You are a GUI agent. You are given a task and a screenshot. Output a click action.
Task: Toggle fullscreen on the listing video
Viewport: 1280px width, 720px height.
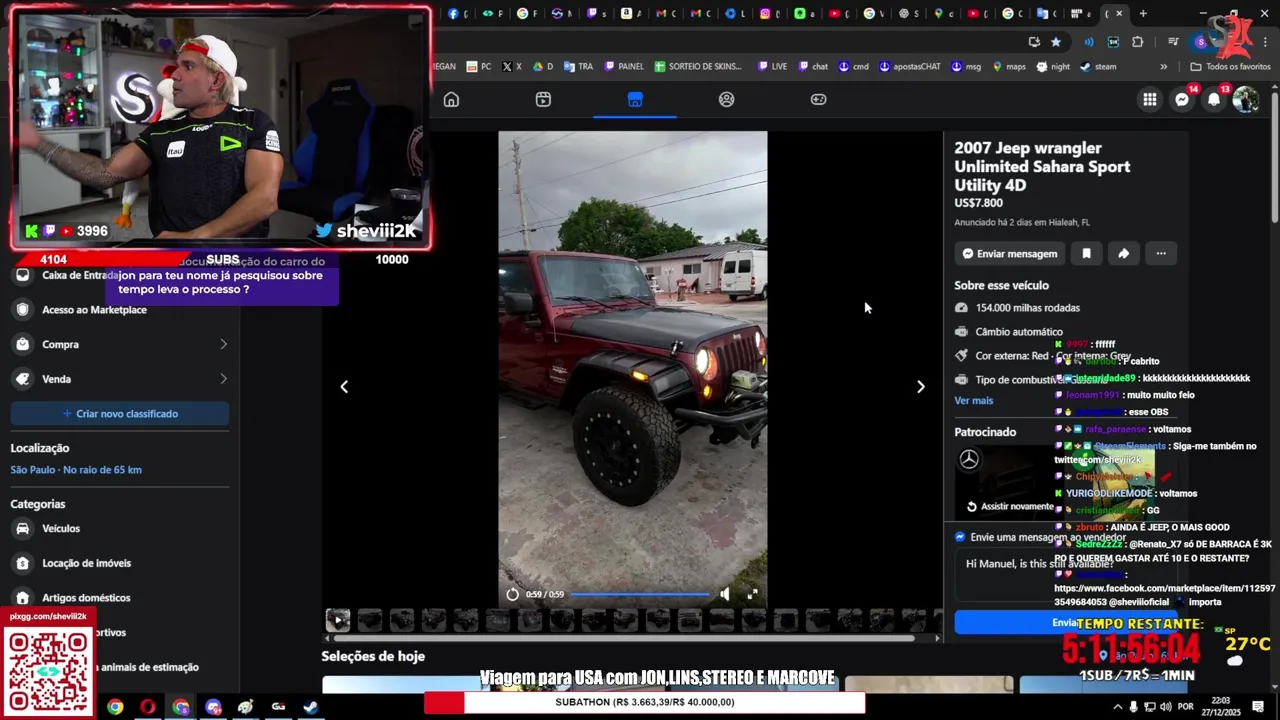752,594
